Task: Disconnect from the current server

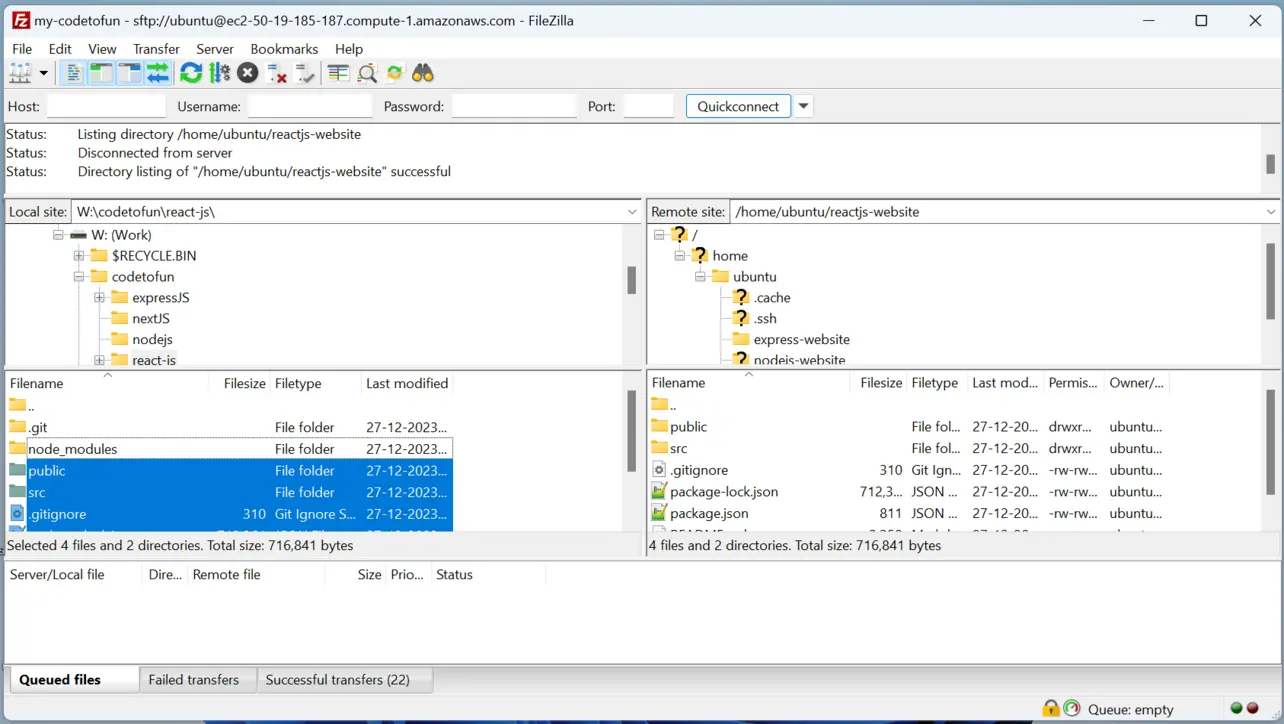Action: tap(277, 73)
